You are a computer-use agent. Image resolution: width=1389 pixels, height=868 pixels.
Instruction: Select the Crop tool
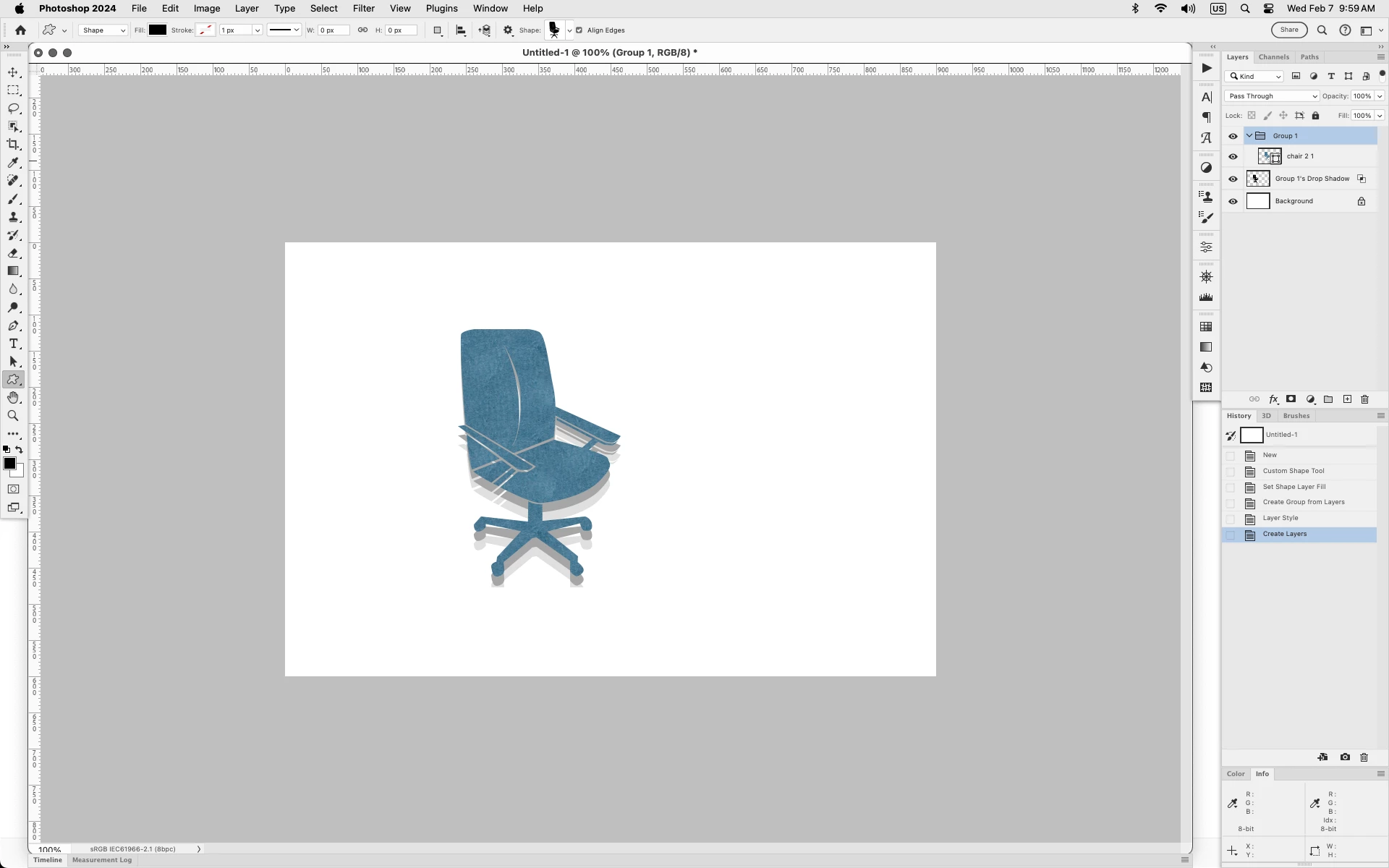(x=13, y=145)
